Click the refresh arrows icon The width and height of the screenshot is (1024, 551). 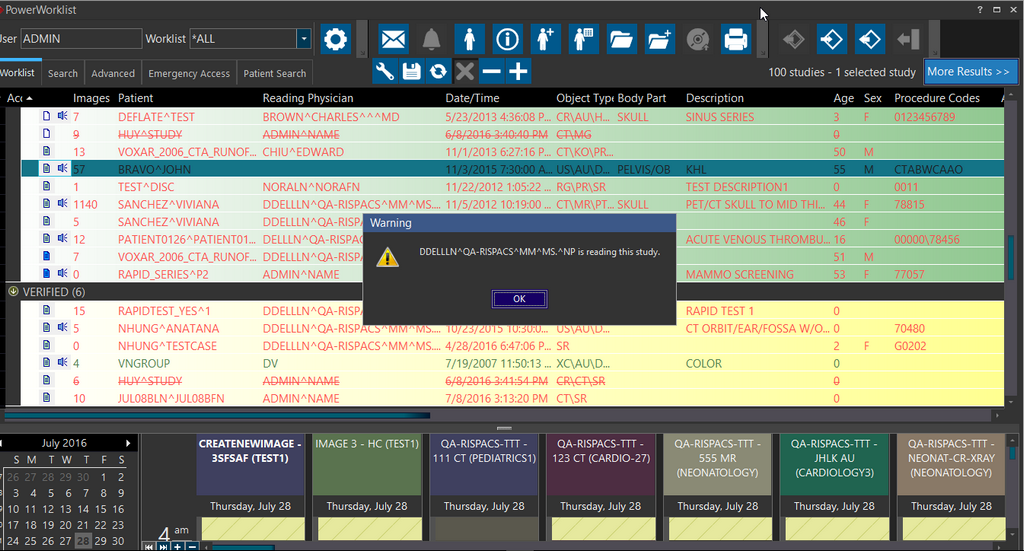point(438,71)
